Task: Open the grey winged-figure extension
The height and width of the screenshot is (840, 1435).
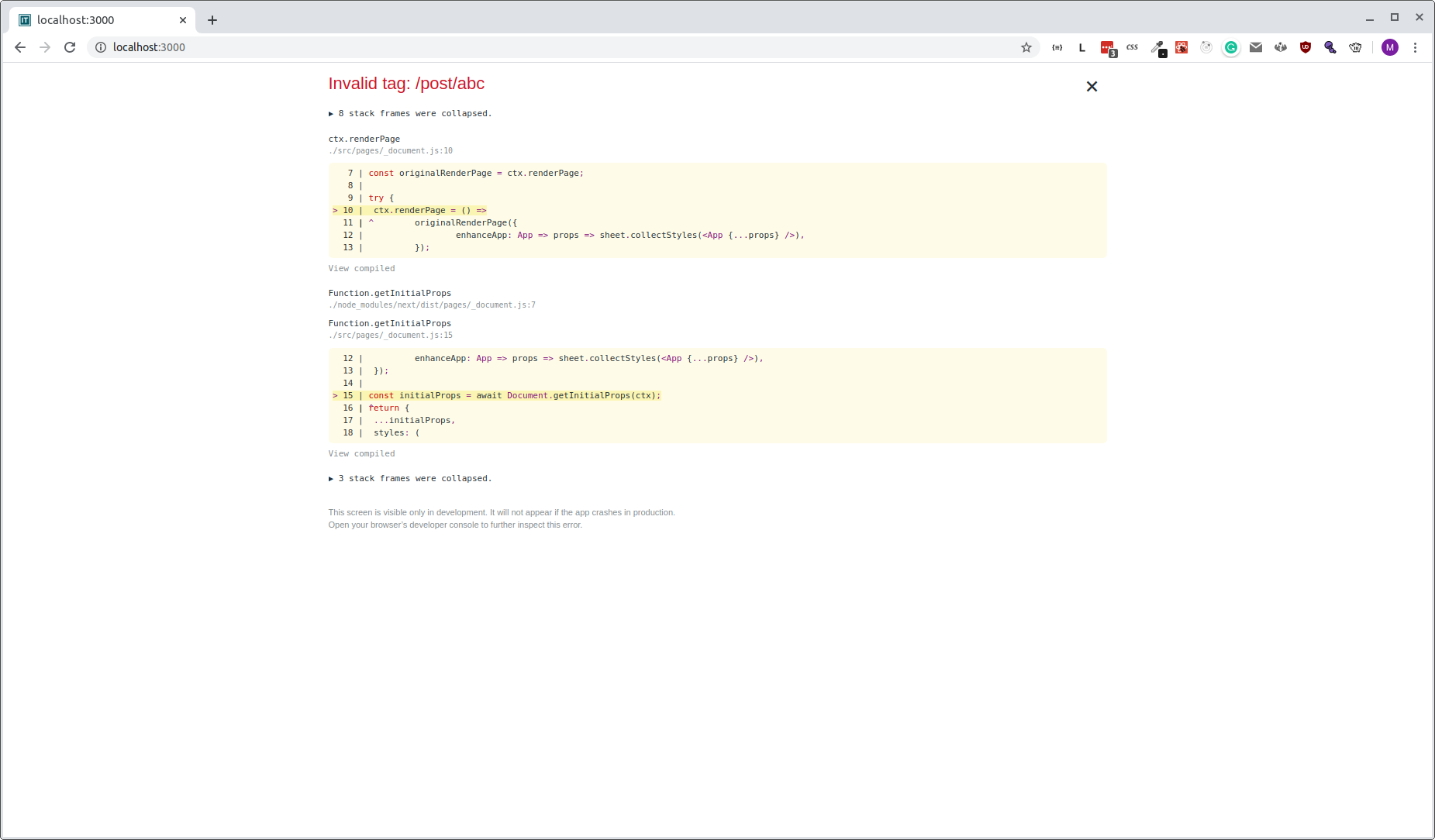Action: (1281, 47)
